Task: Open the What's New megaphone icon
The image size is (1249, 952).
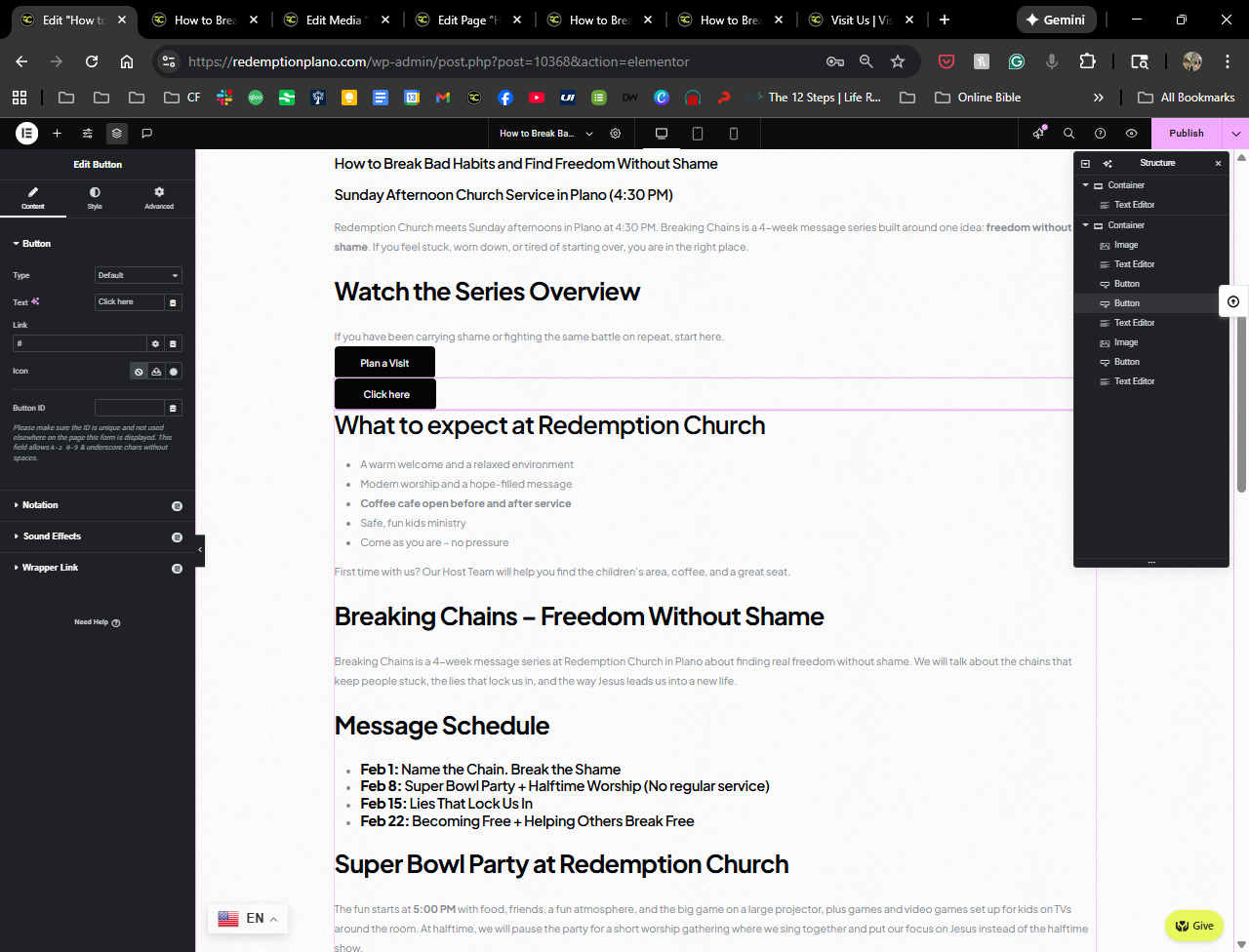Action: pos(1038,133)
